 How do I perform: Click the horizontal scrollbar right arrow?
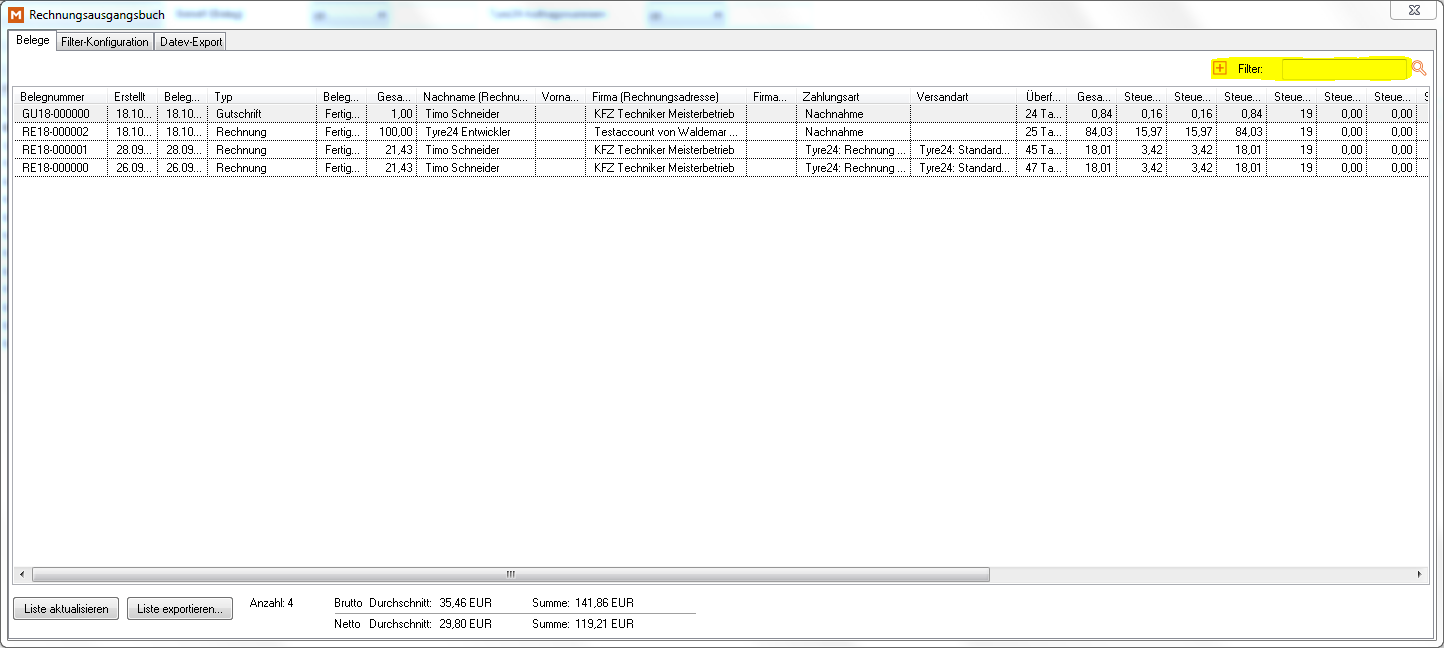point(1419,575)
